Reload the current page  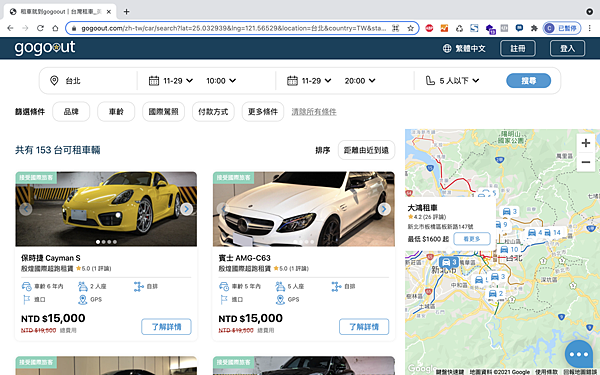pyautogui.click(x=40, y=28)
